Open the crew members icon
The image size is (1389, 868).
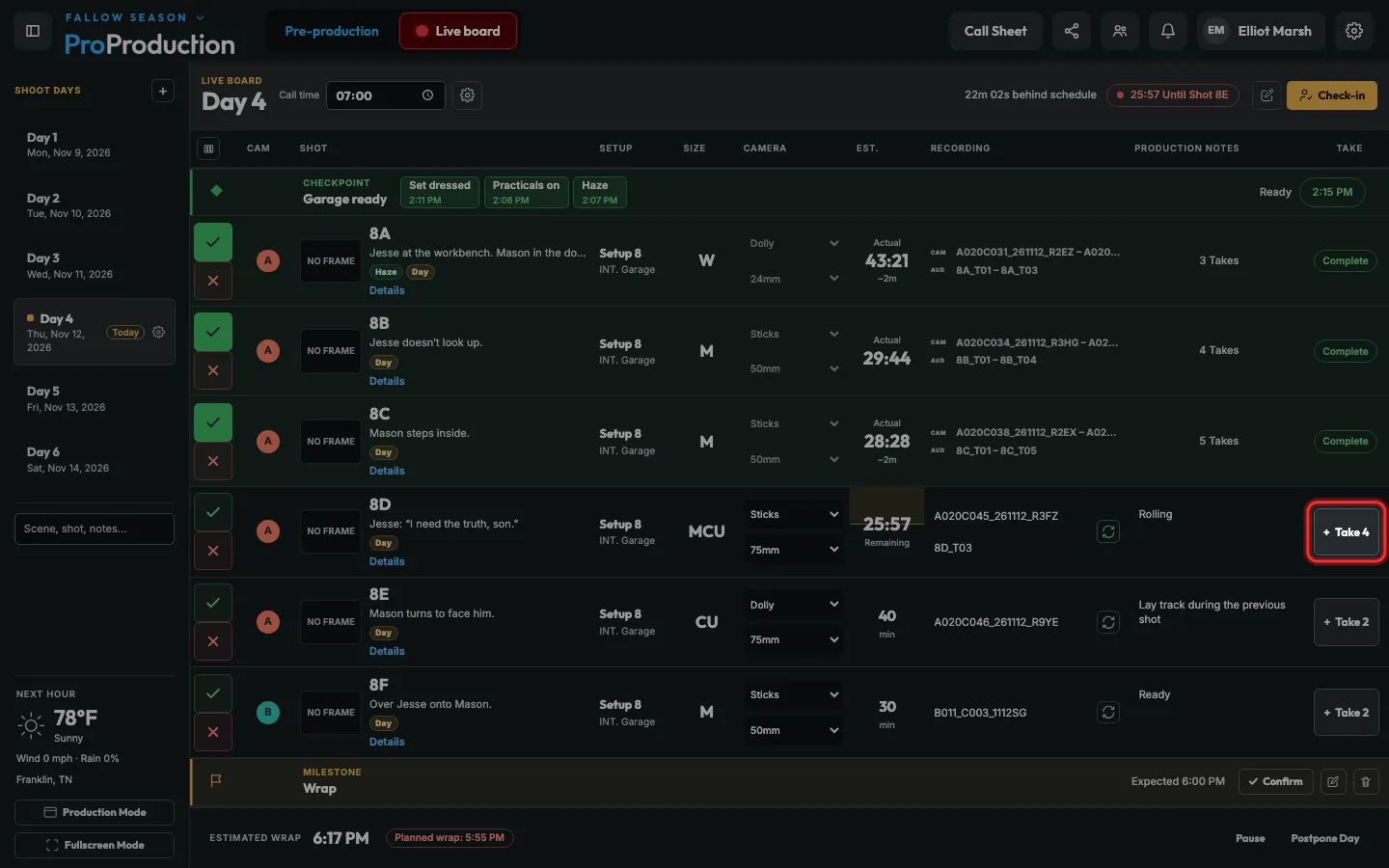(x=1120, y=31)
